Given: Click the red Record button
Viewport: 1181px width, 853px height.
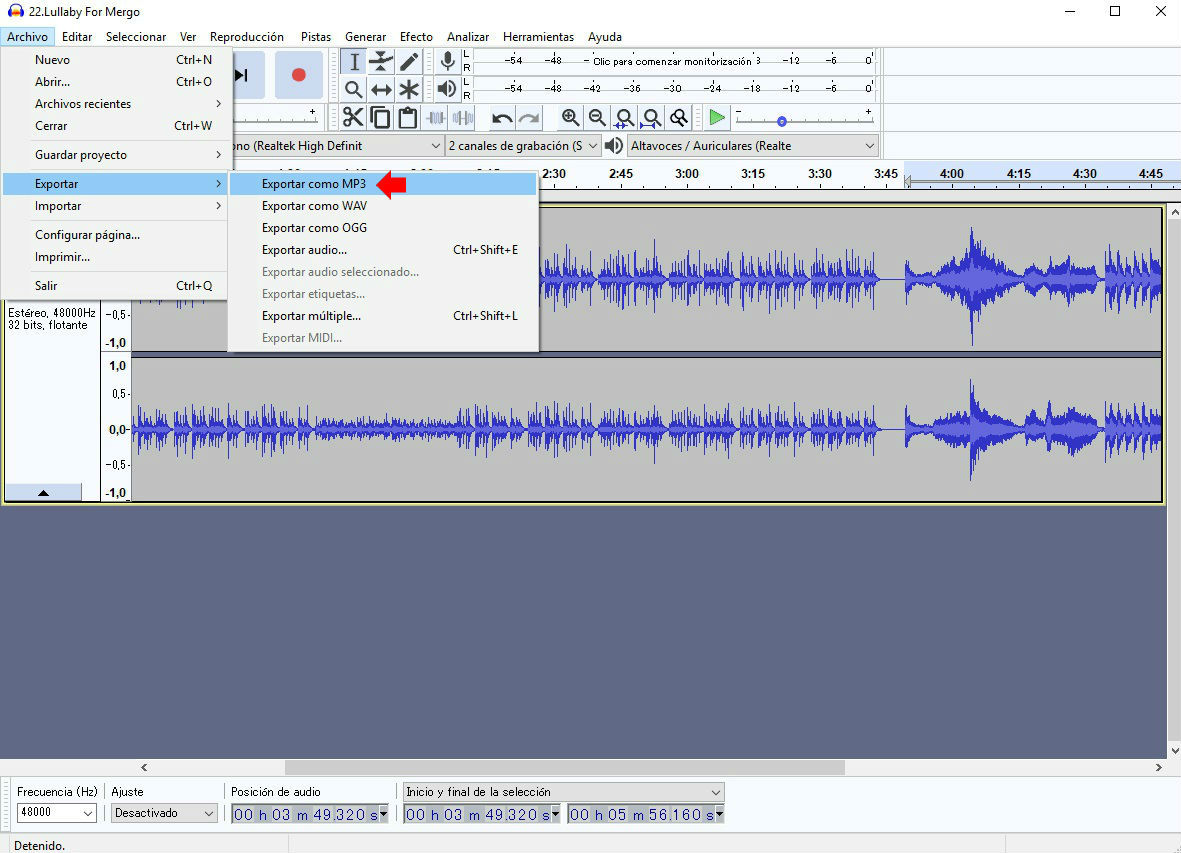Looking at the screenshot, I should (298, 75).
